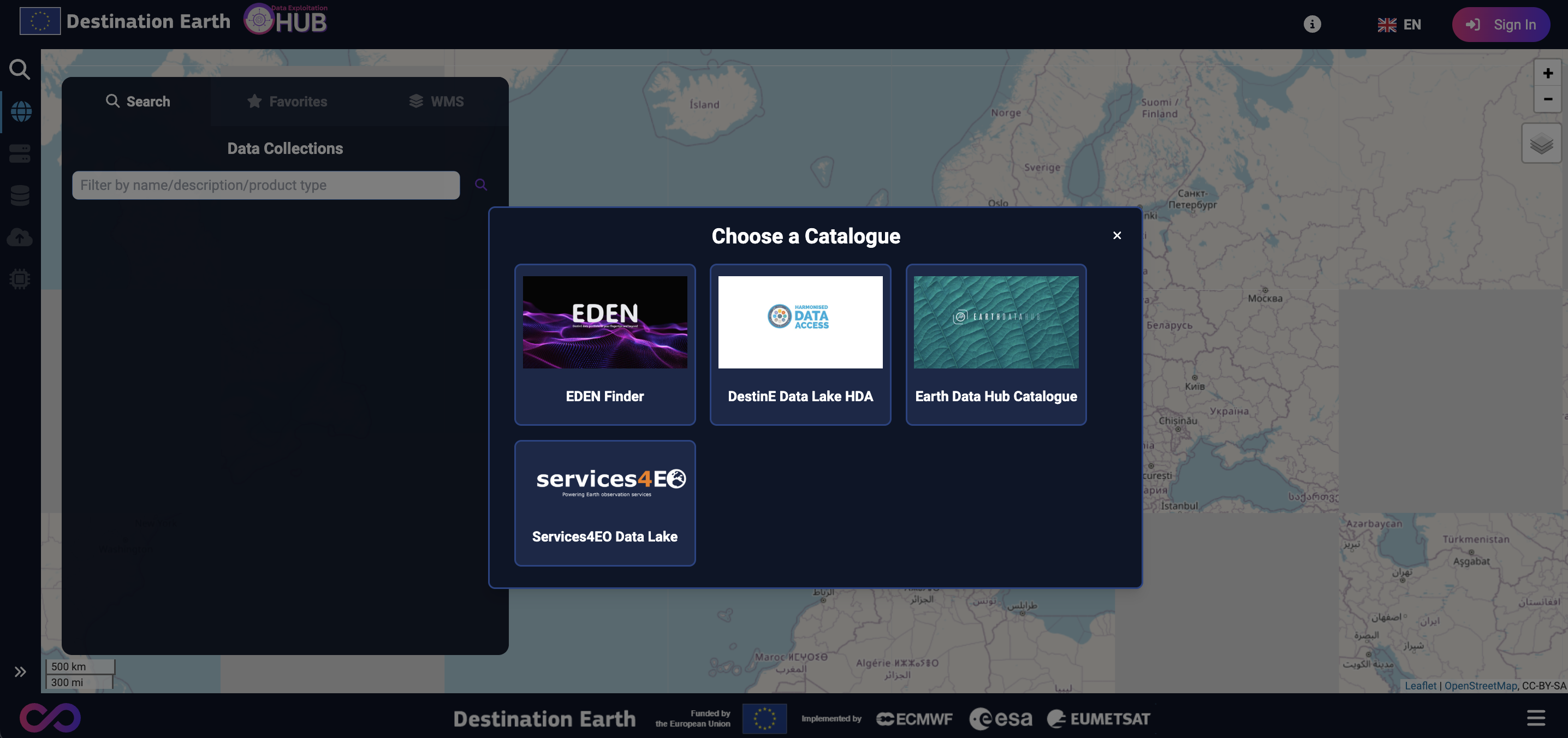Switch to the WMS tab
The height and width of the screenshot is (738, 1568).
436,102
